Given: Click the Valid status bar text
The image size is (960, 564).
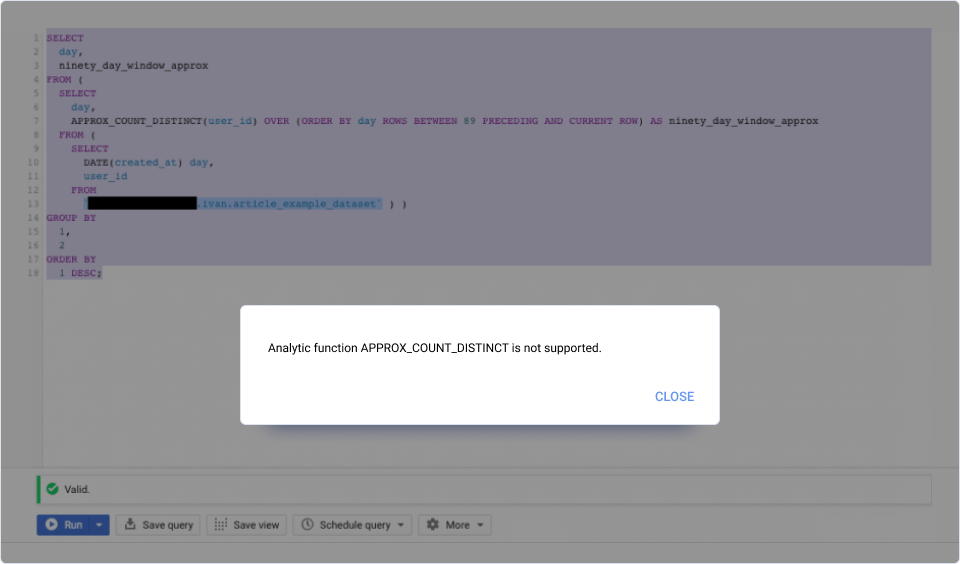Looking at the screenshot, I should (x=77, y=489).
